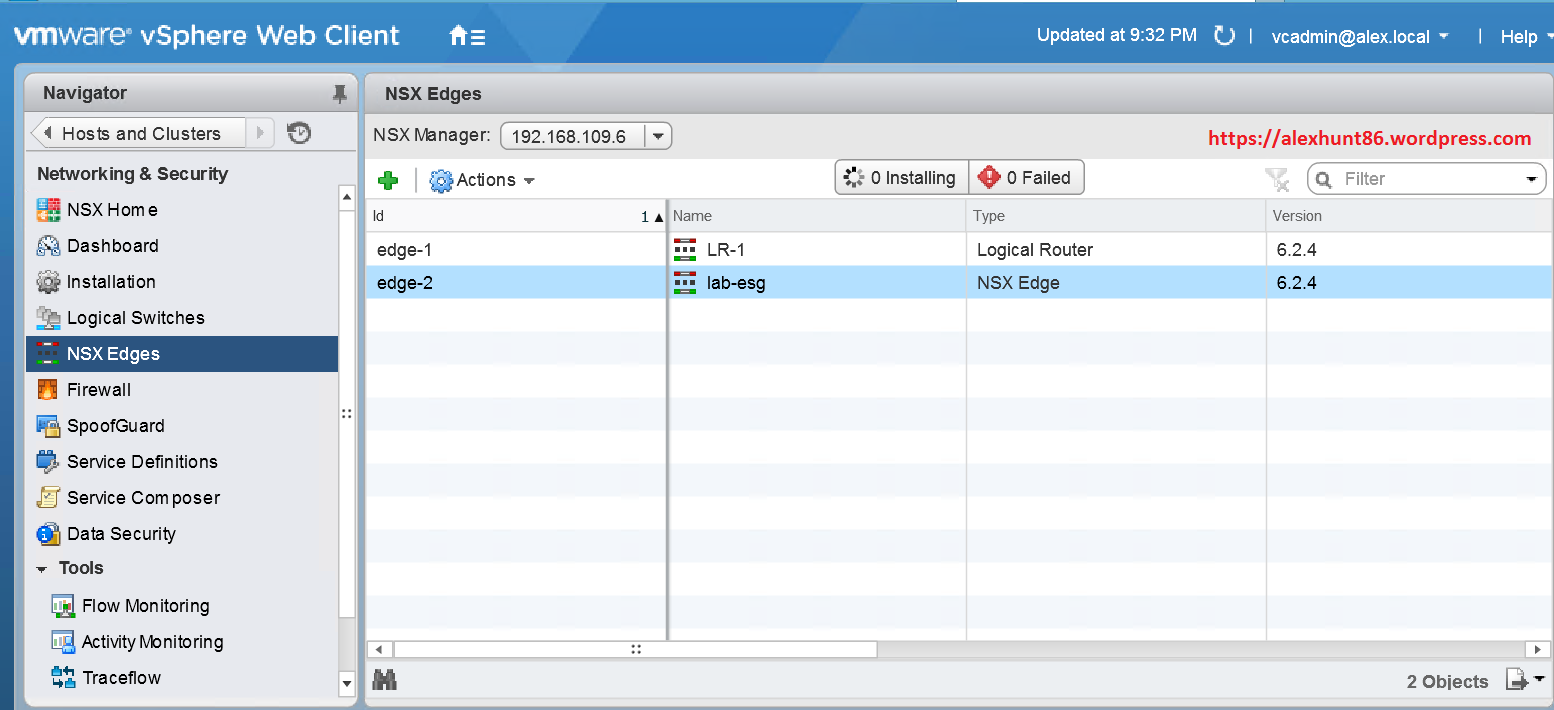Click the find binoculars icon
1554x710 pixels.
pos(384,679)
